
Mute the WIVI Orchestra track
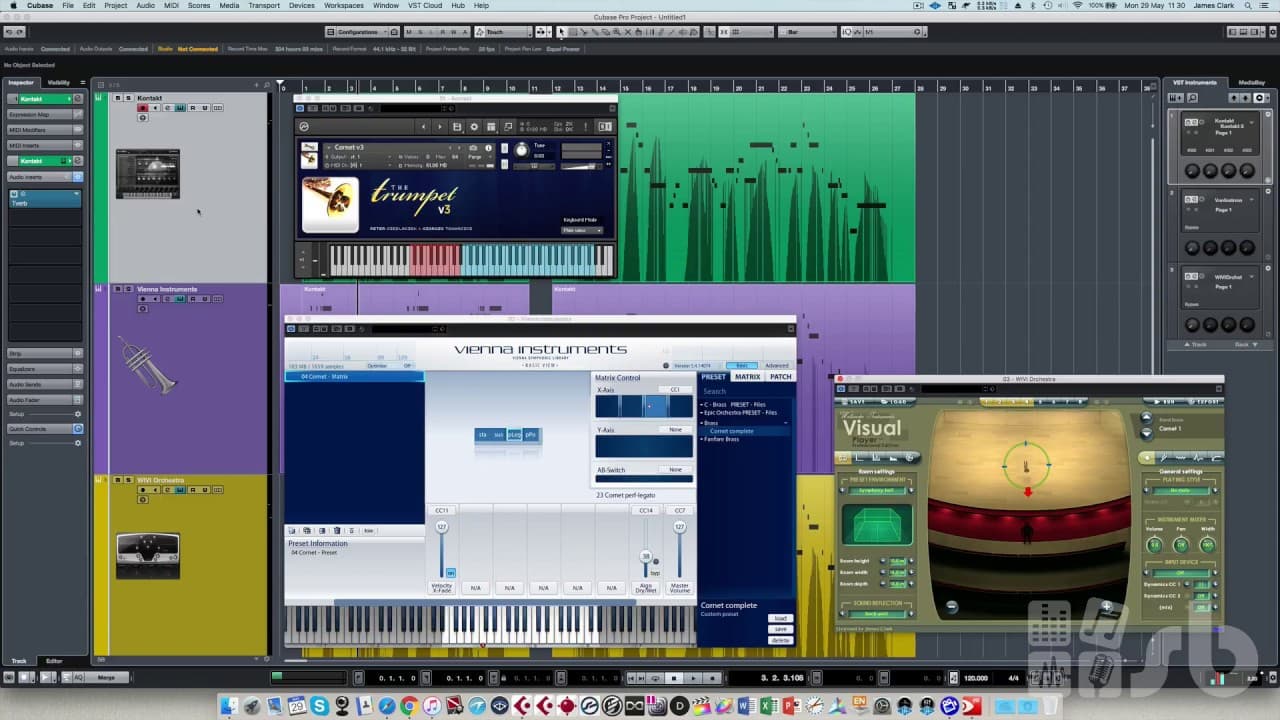118,480
